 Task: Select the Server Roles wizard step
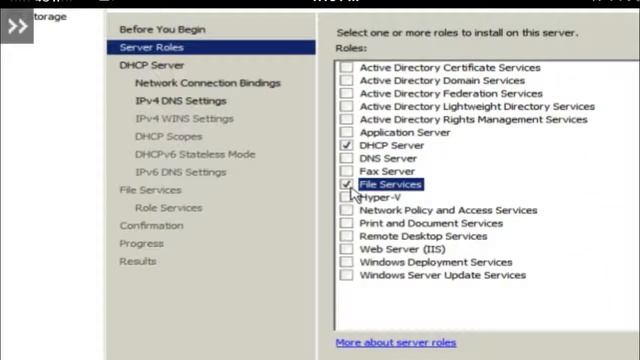[211, 47]
